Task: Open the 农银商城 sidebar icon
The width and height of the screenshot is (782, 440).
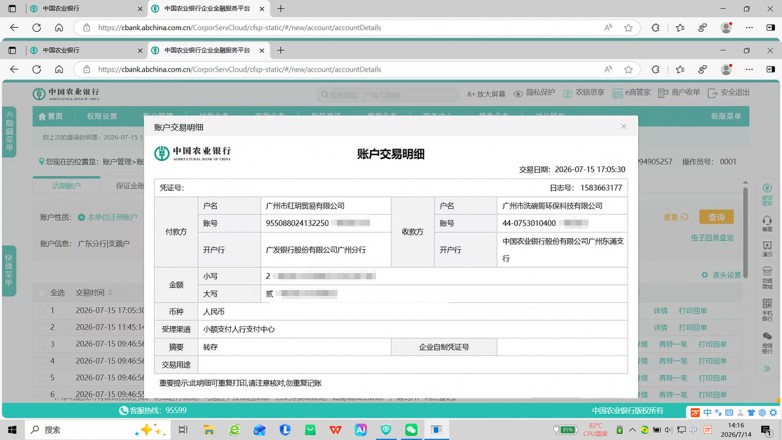Action: (767, 271)
